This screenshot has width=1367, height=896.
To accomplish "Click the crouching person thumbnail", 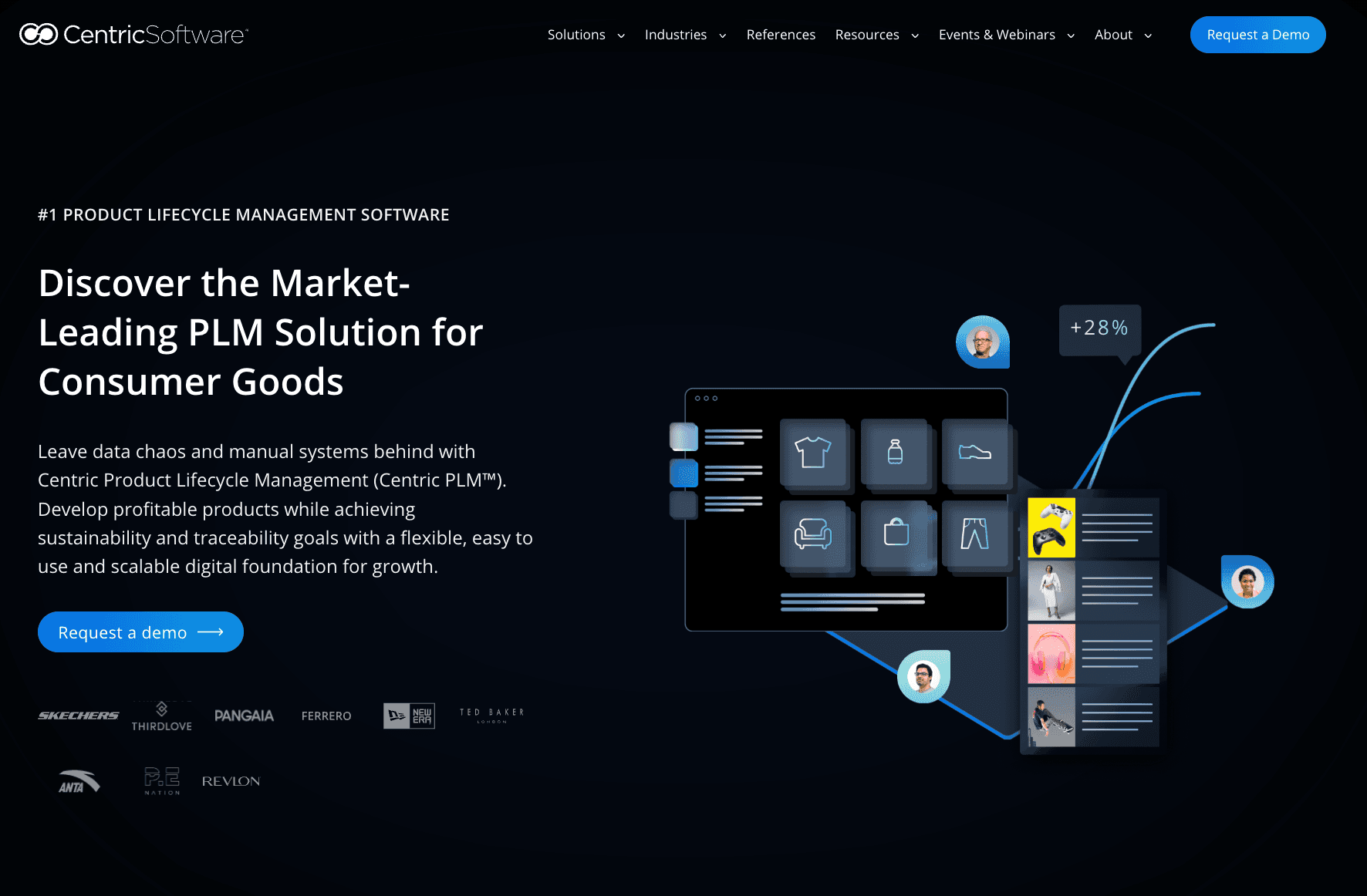I will click(x=1051, y=717).
